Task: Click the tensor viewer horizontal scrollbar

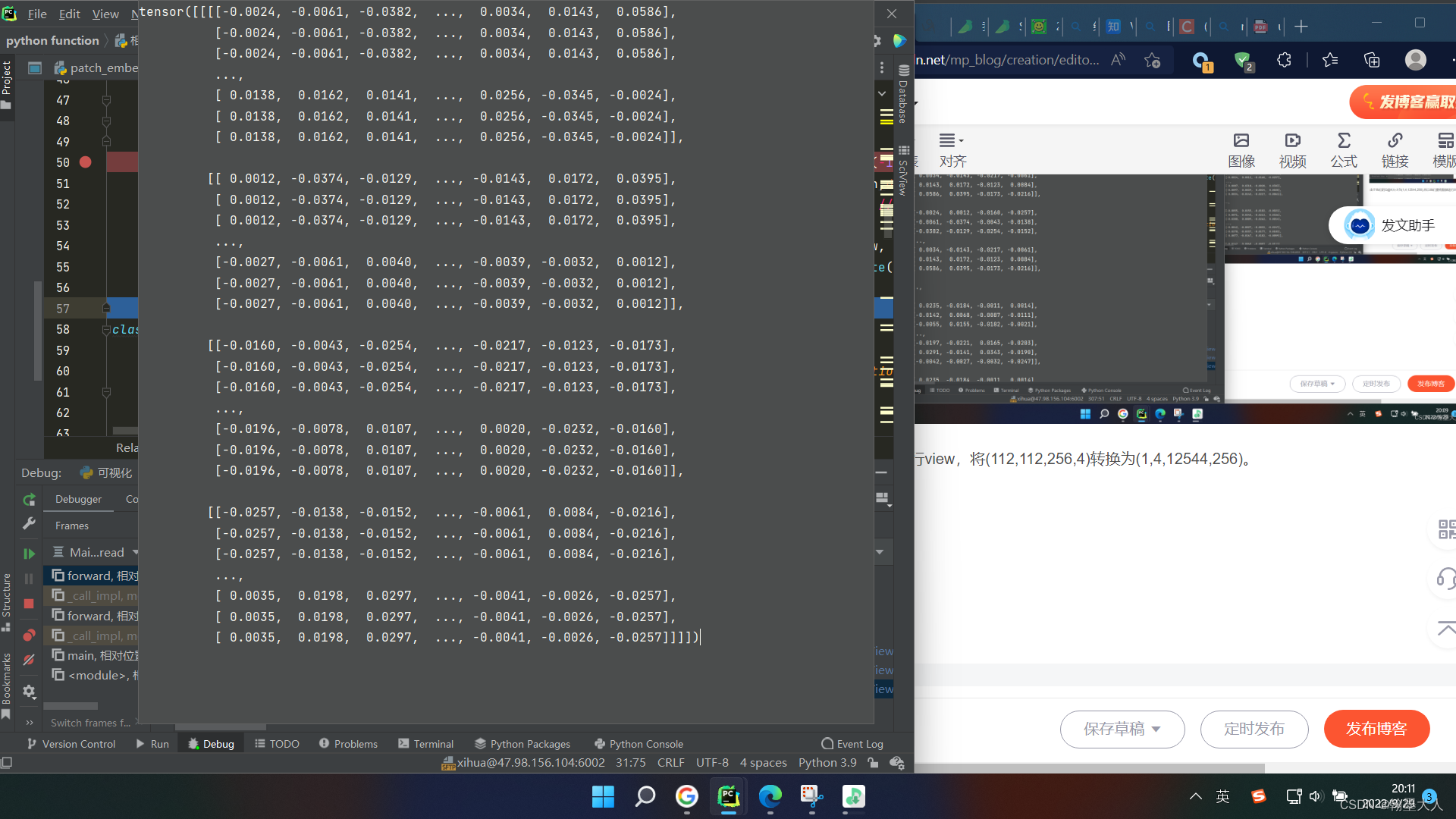Action: [x=220, y=727]
